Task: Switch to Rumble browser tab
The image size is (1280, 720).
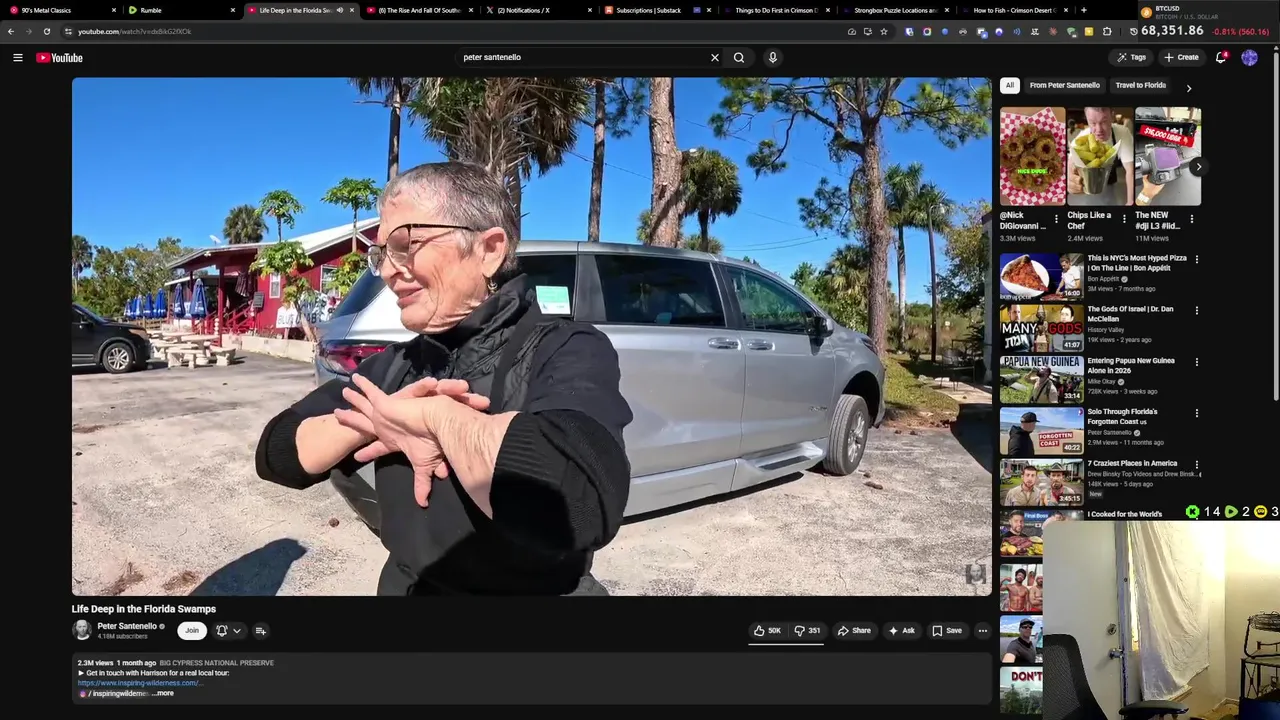Action: pos(180,10)
